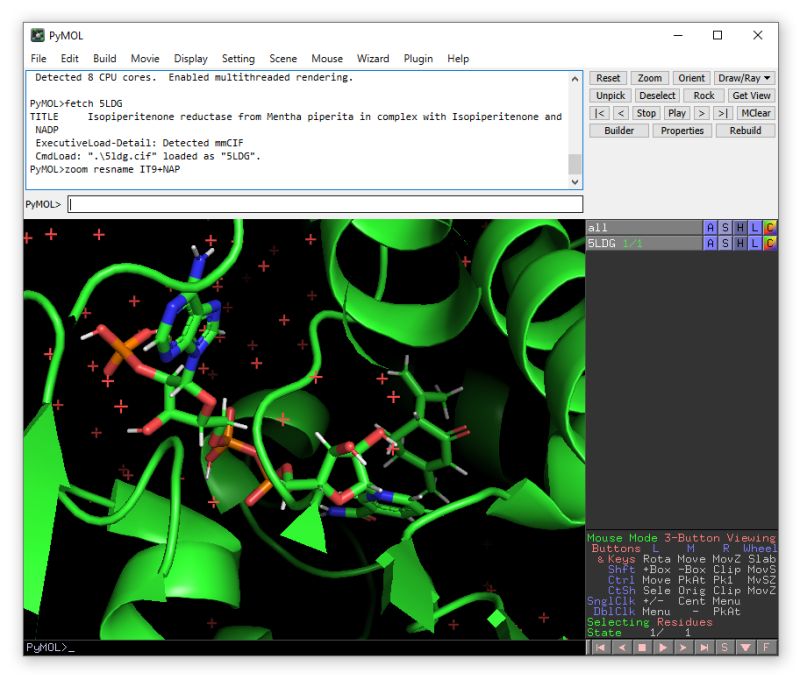Click the orange-red carbonyl oxygen of isopiperitenone
The image size is (800, 680).
click(462, 432)
